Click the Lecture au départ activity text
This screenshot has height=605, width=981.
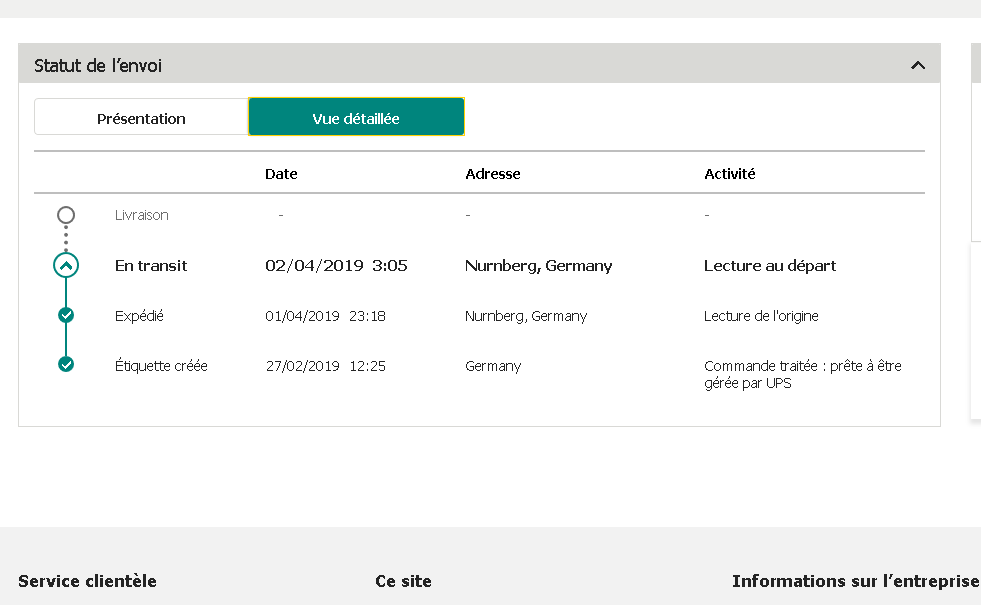pyautogui.click(x=770, y=266)
